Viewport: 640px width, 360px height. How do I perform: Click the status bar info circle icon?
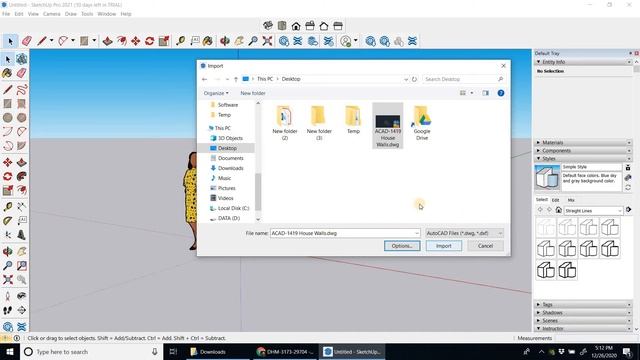(17, 338)
